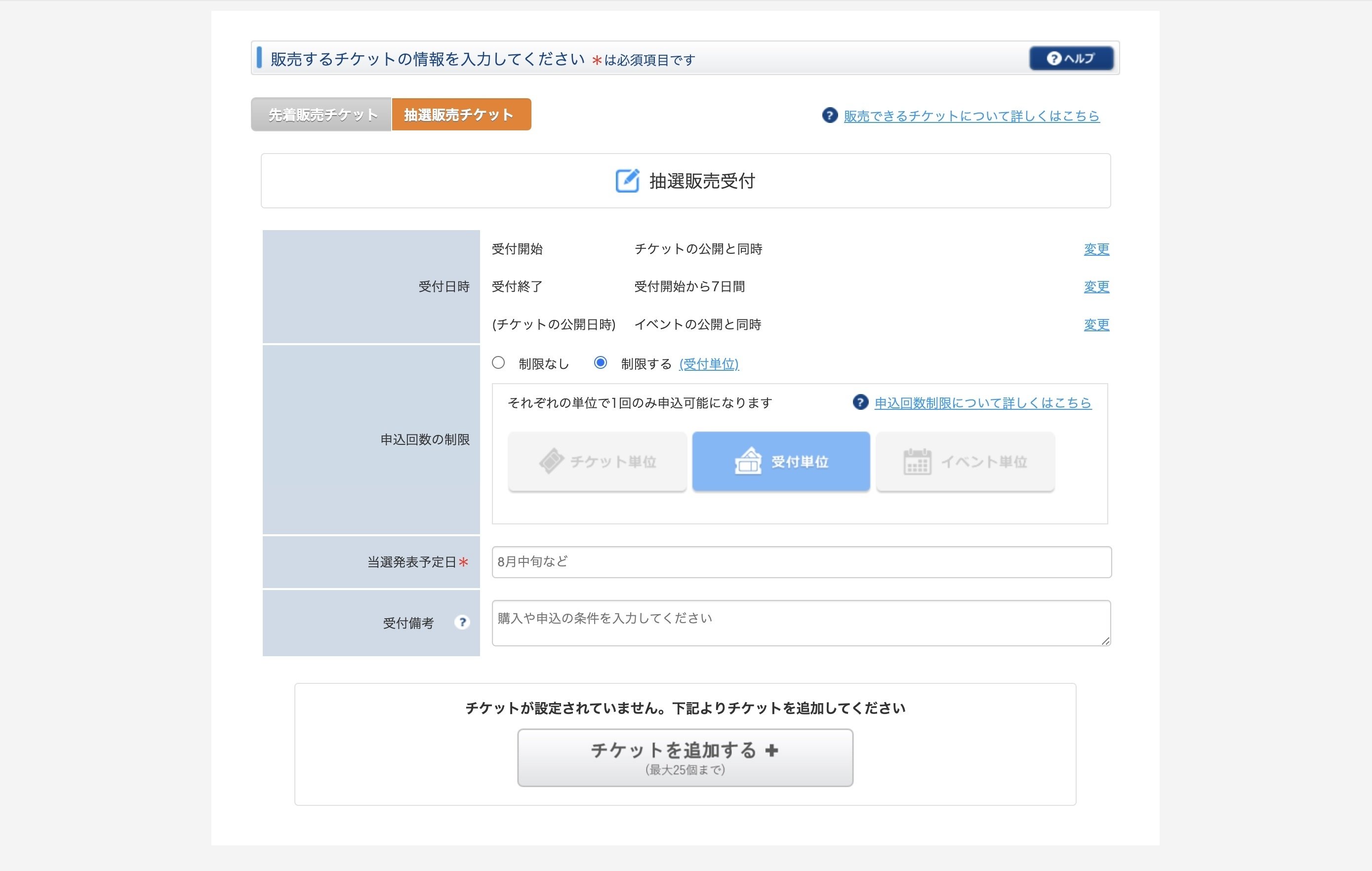Click 変更 link for 受付開始
1372x871 pixels.
pos(1095,248)
